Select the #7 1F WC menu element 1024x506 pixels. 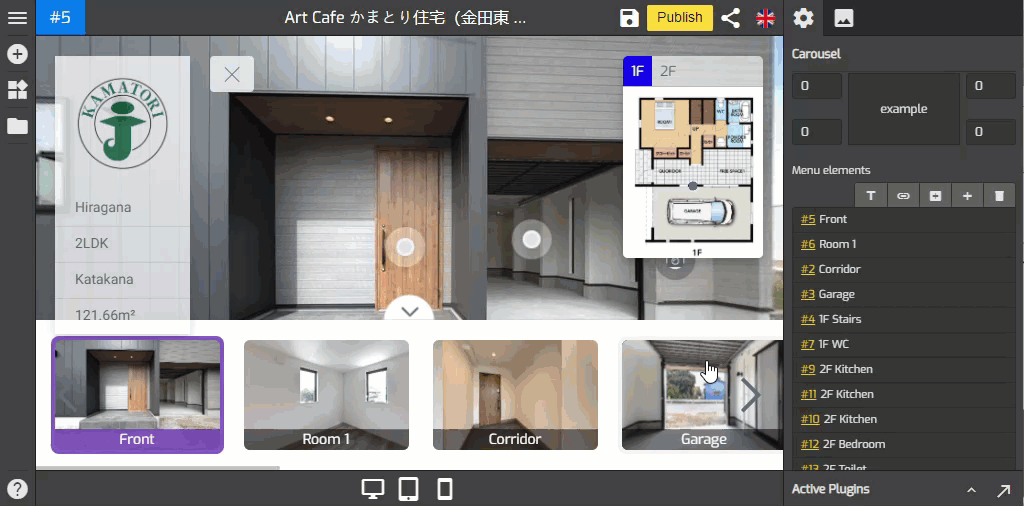pos(904,344)
